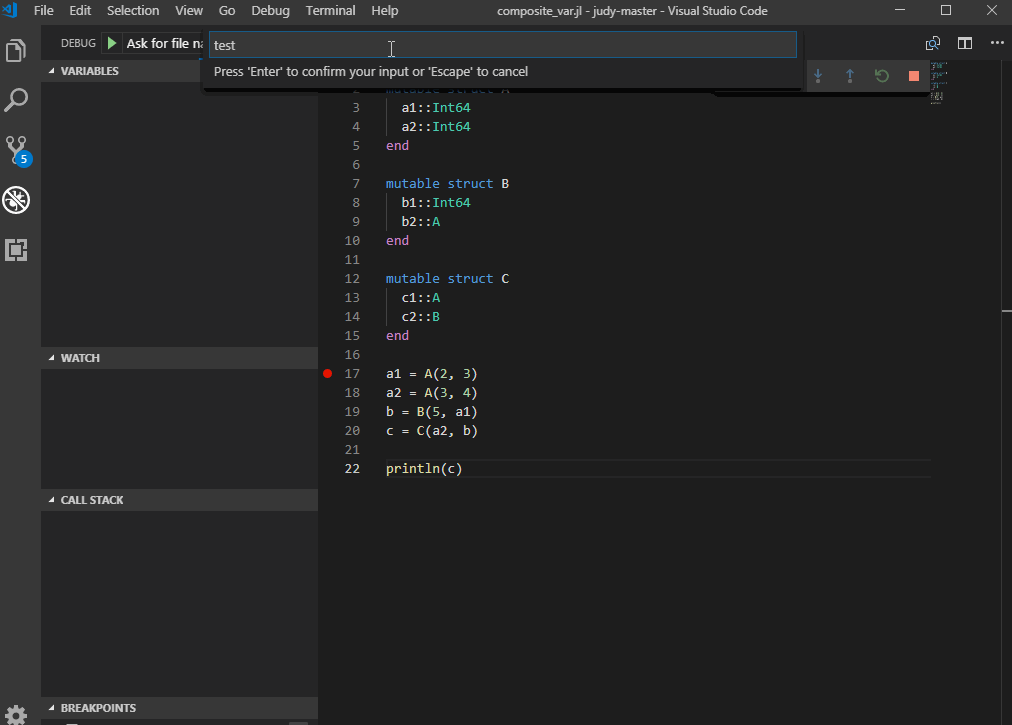Open the Selection menu
This screenshot has height=725, width=1012.
[133, 10]
